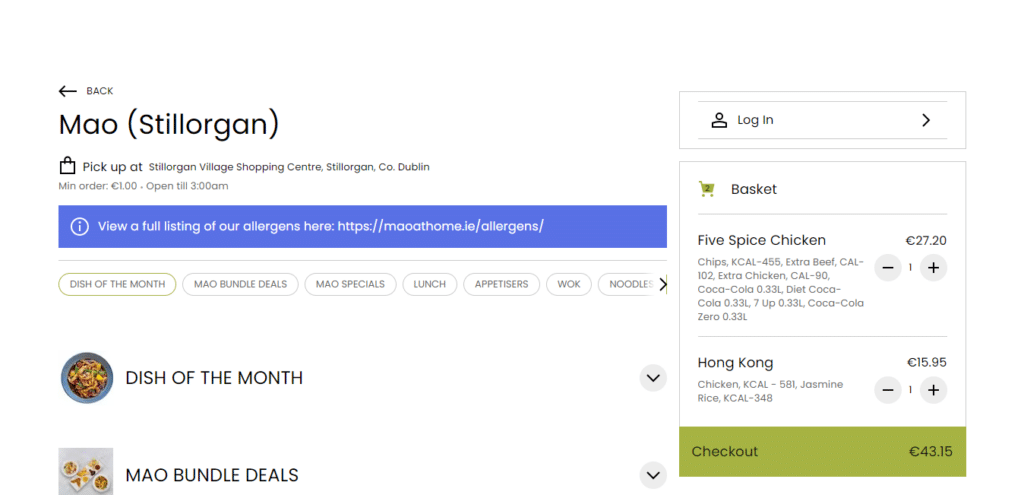Click the DISH OF THE MONTH section heading

[x=214, y=378]
